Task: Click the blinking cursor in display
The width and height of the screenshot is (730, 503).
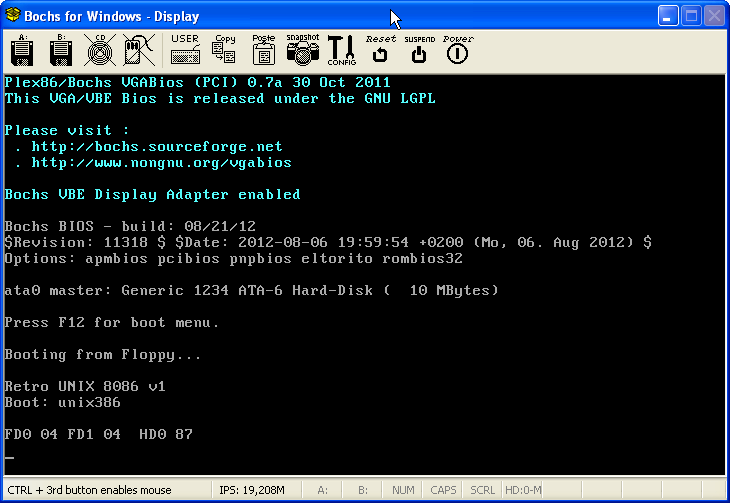Action: [9, 458]
